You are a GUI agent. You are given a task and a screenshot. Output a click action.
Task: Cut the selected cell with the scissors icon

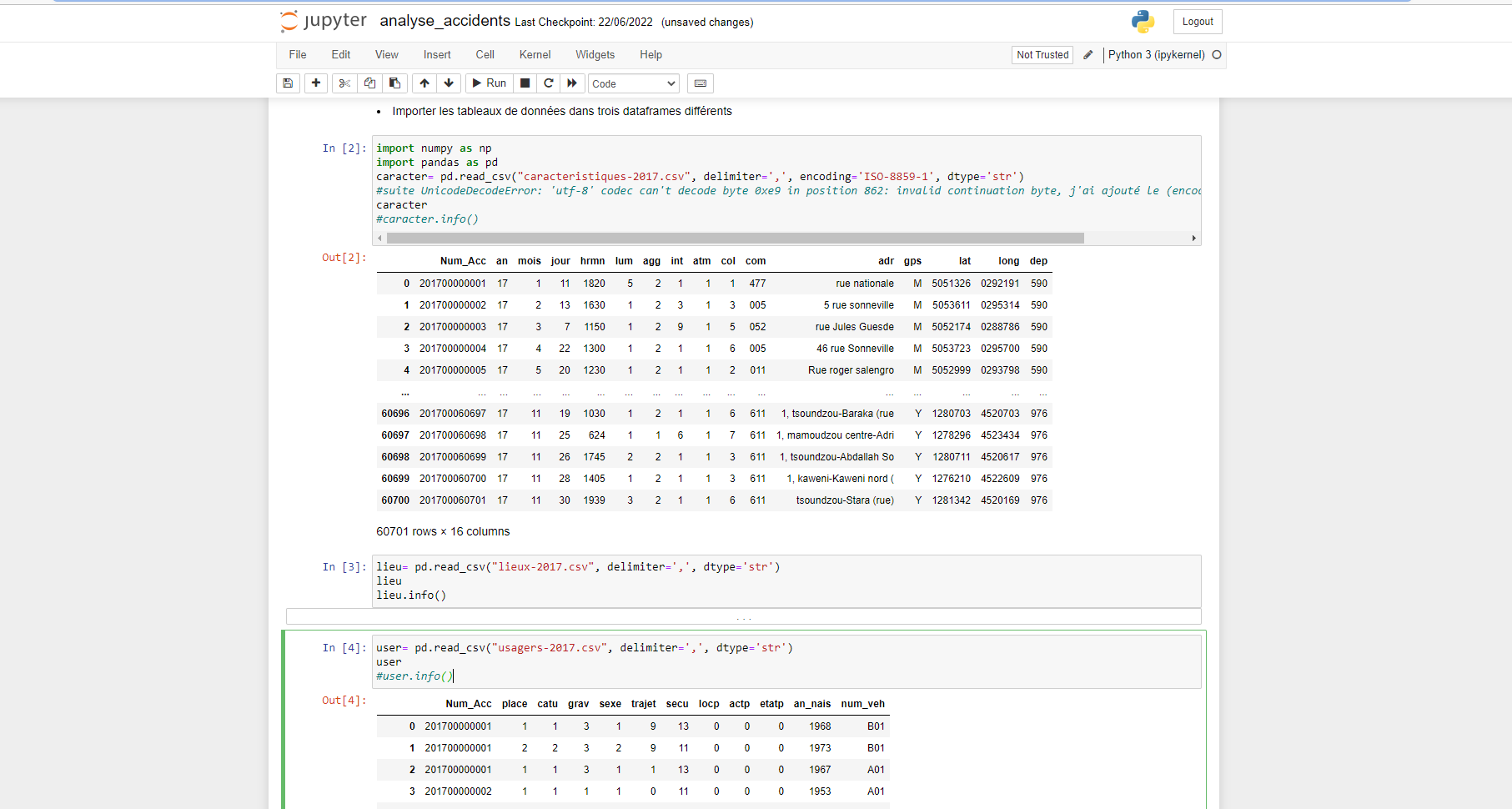[344, 83]
